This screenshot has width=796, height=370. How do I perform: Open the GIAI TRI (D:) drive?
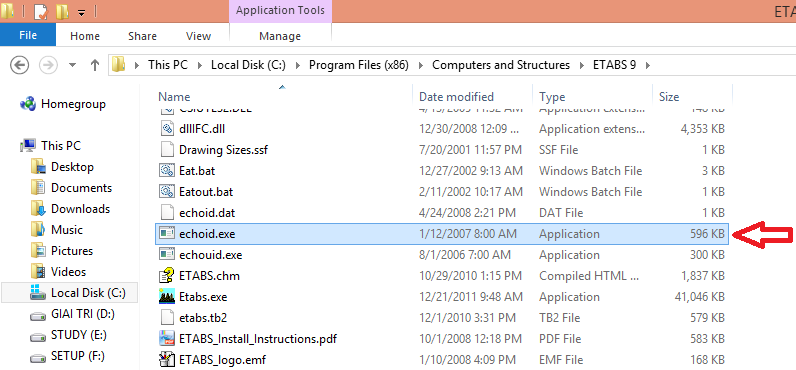pyautogui.click(x=82, y=314)
